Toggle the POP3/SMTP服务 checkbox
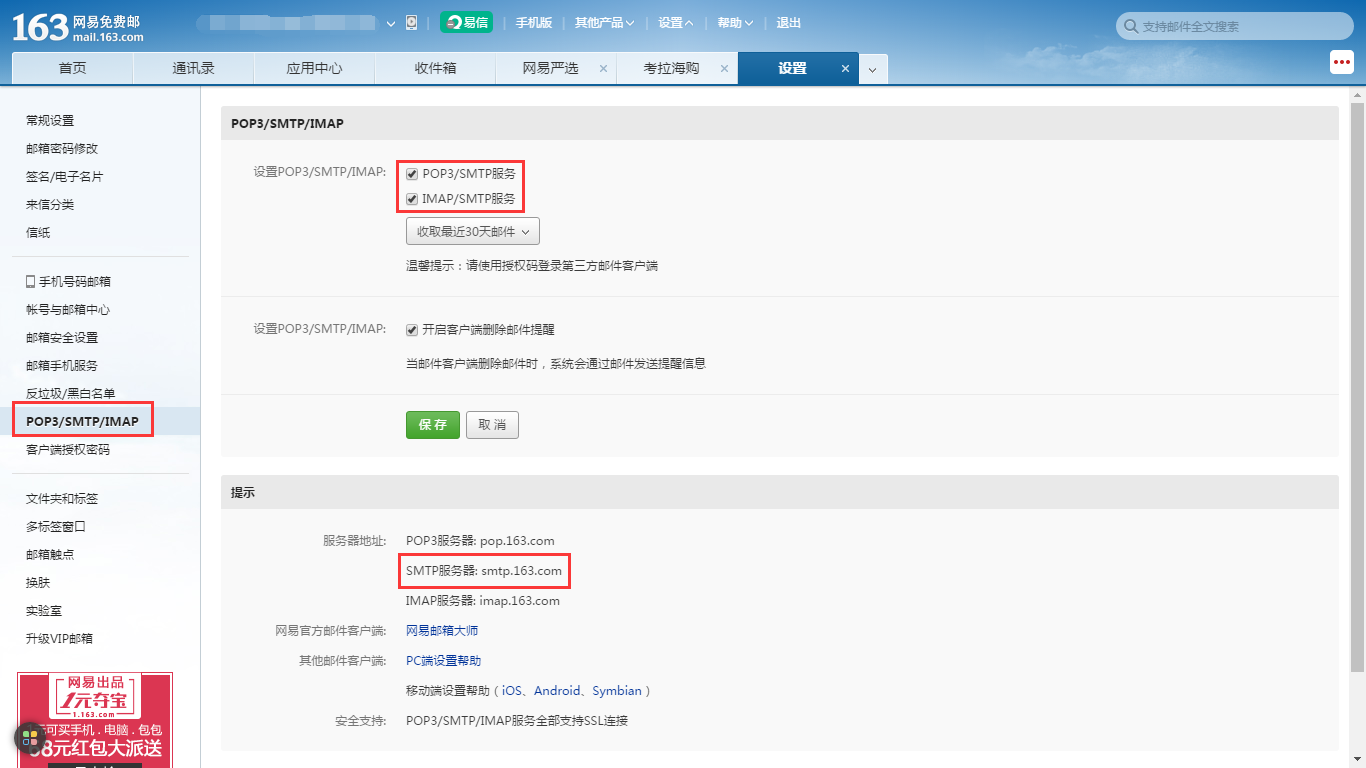The height and width of the screenshot is (768, 1366). pyautogui.click(x=412, y=174)
